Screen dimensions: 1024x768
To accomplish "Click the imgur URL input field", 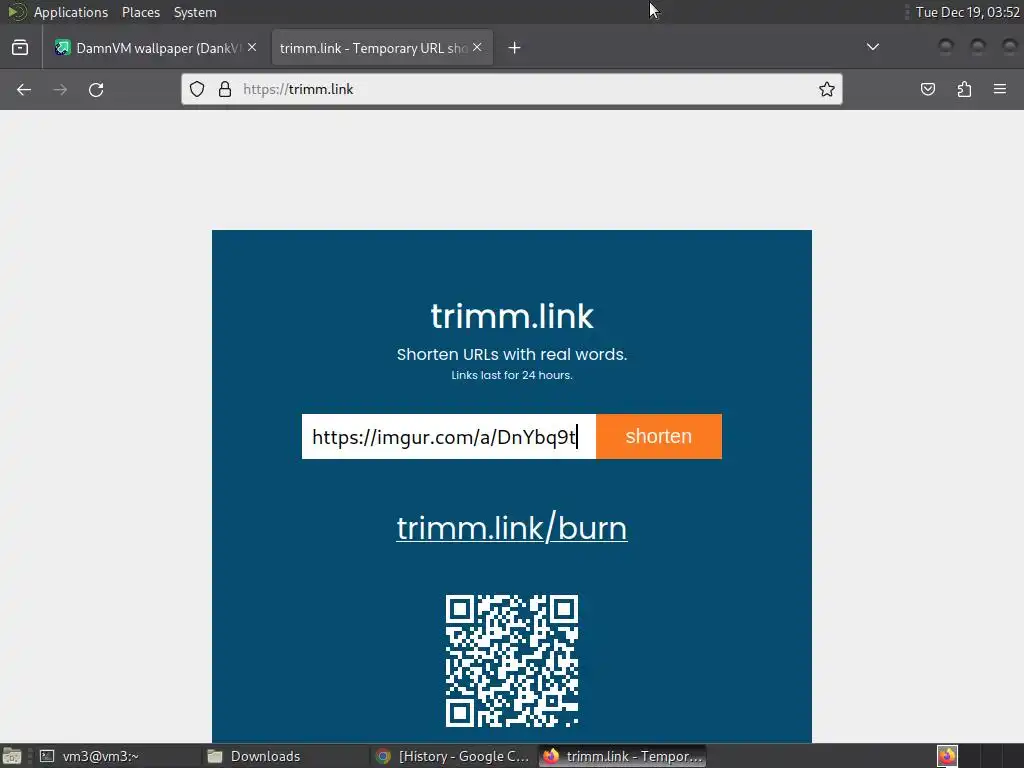I will (449, 436).
